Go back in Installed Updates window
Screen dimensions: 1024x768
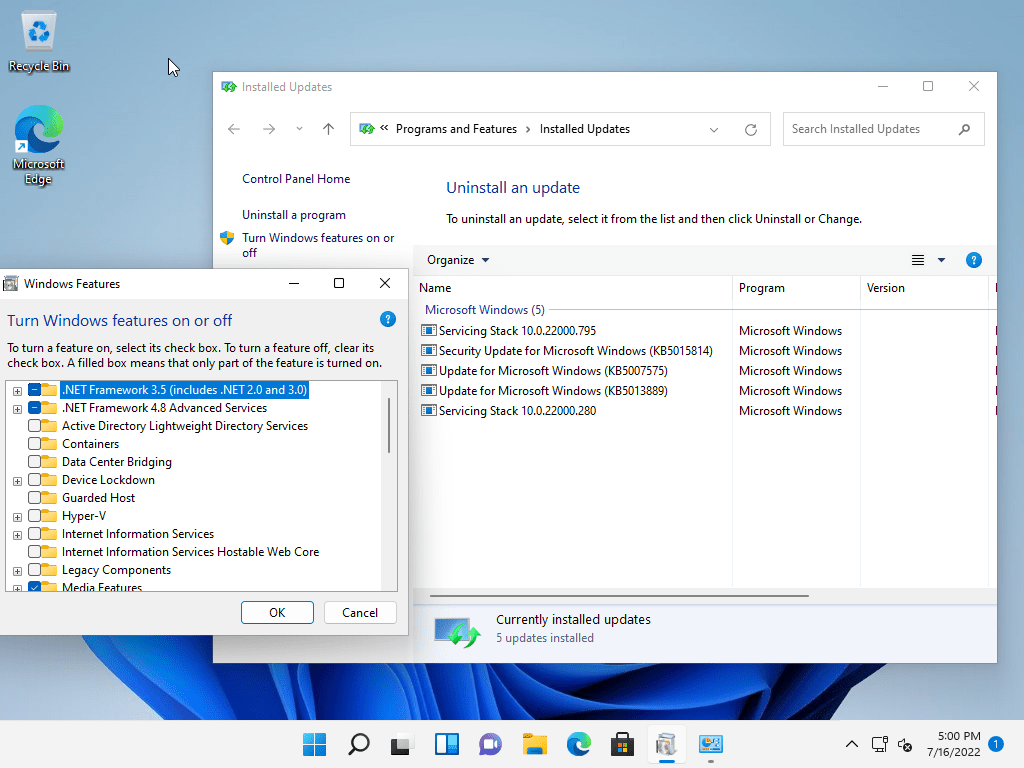click(234, 129)
